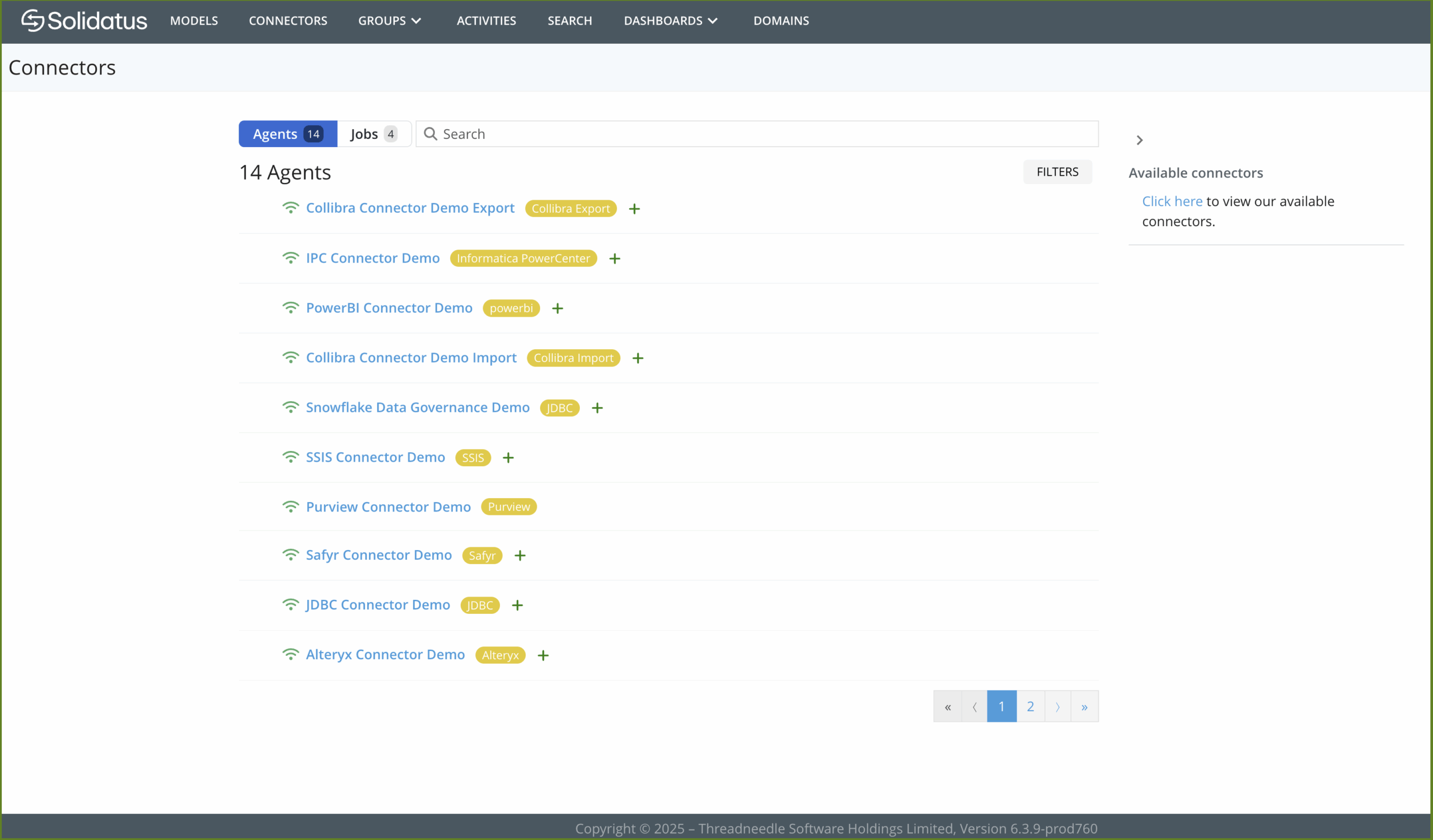Viewport: 1433px width, 840px height.
Task: Open the Connectors menu item
Action: tap(288, 21)
